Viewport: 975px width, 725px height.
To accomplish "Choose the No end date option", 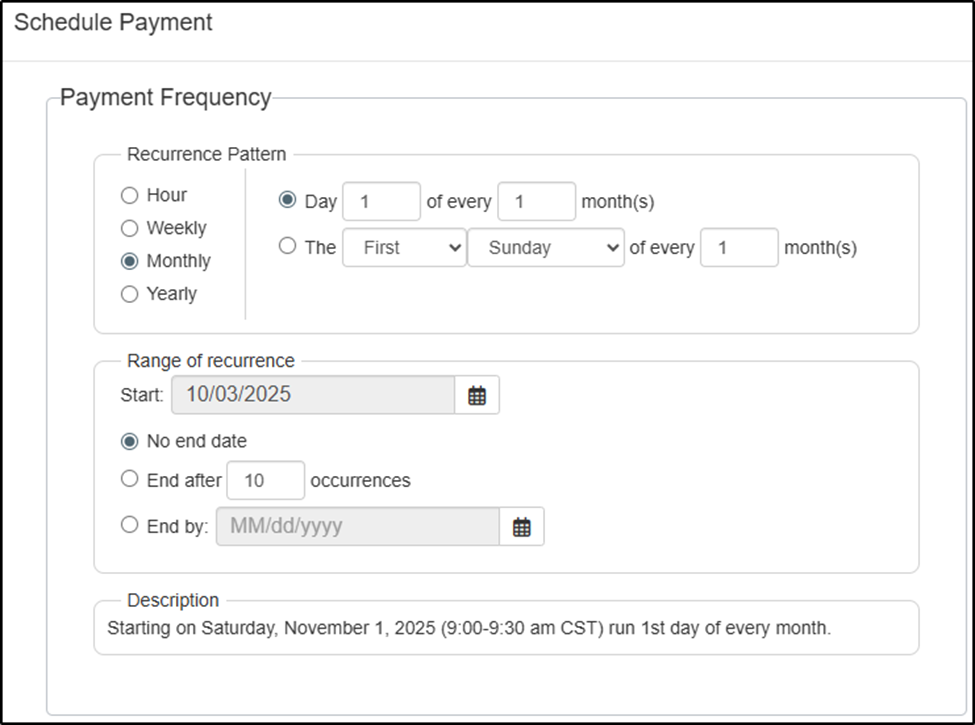I will [x=129, y=441].
